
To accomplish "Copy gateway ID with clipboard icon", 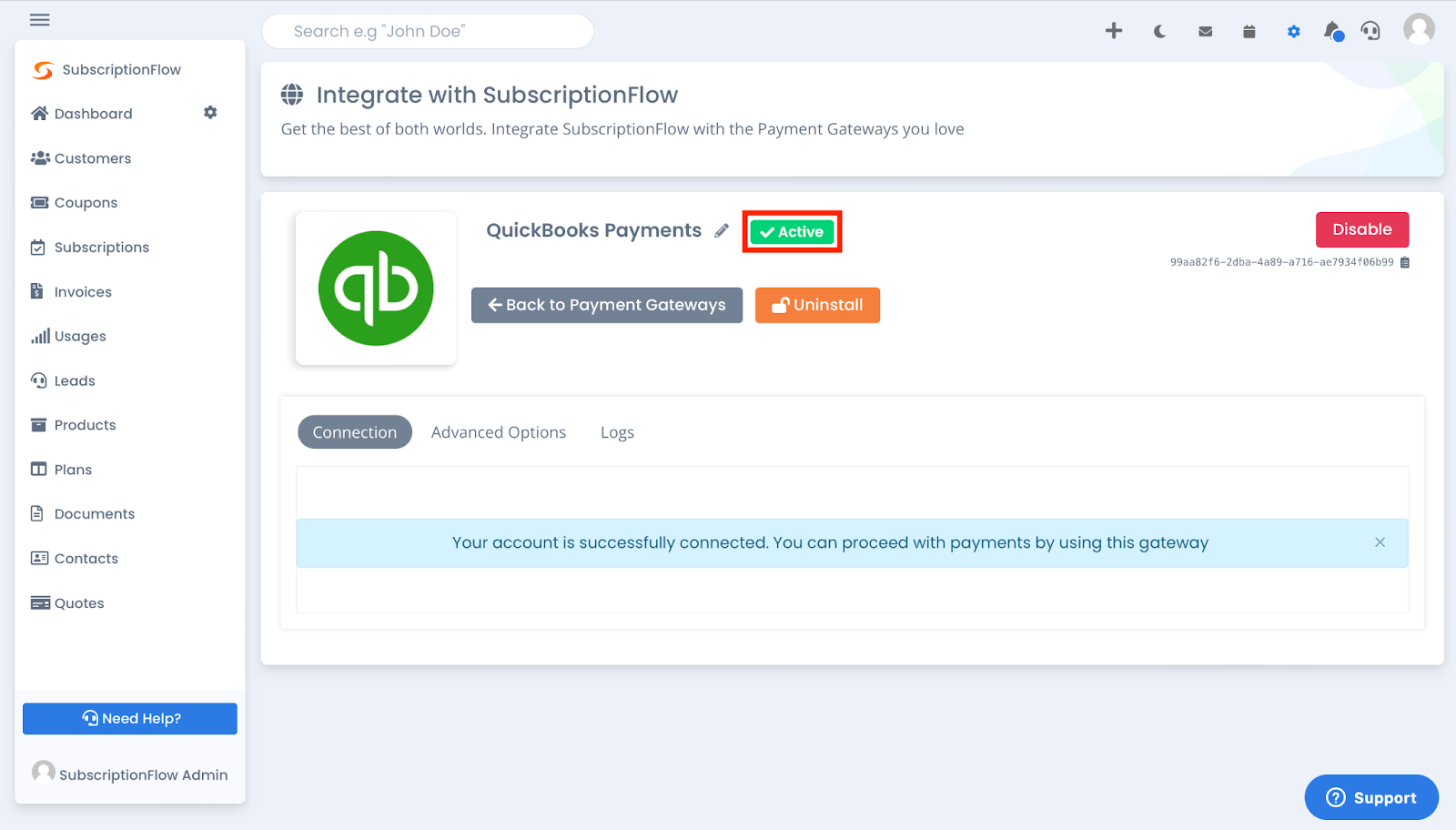I will click(1405, 262).
